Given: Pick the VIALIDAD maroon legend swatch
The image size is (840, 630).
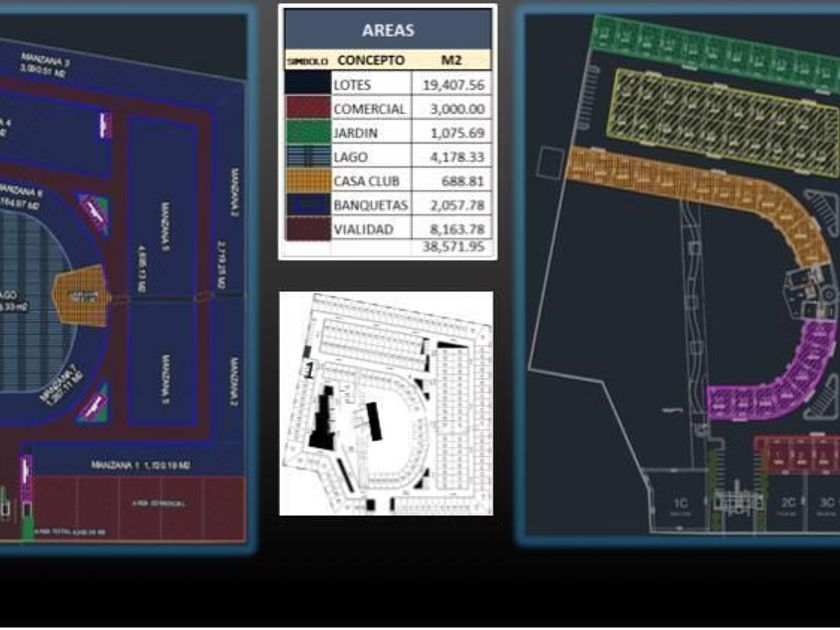Looking at the screenshot, I should pos(308,228).
